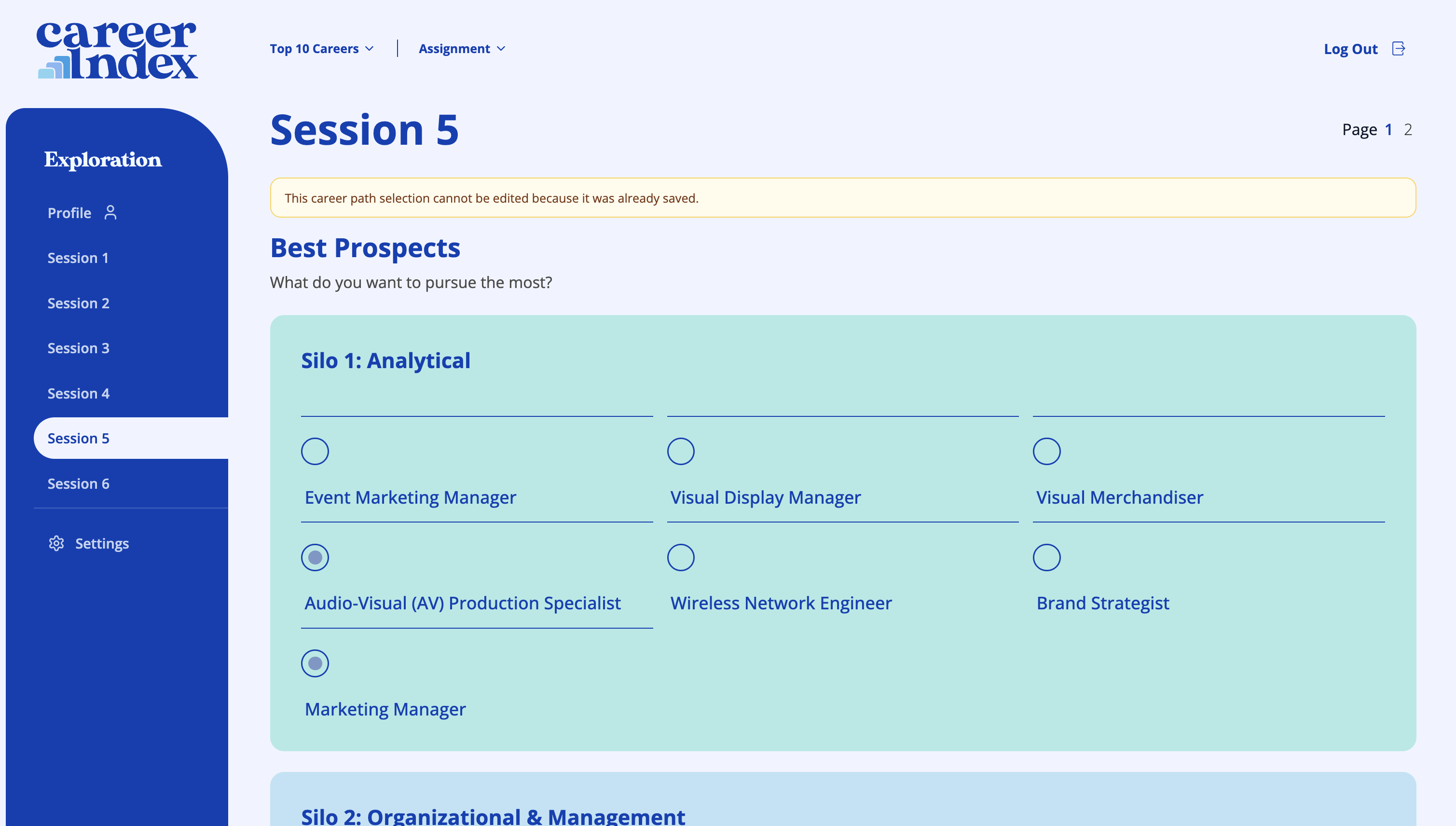Open the Assignment dropdown menu

(x=462, y=49)
